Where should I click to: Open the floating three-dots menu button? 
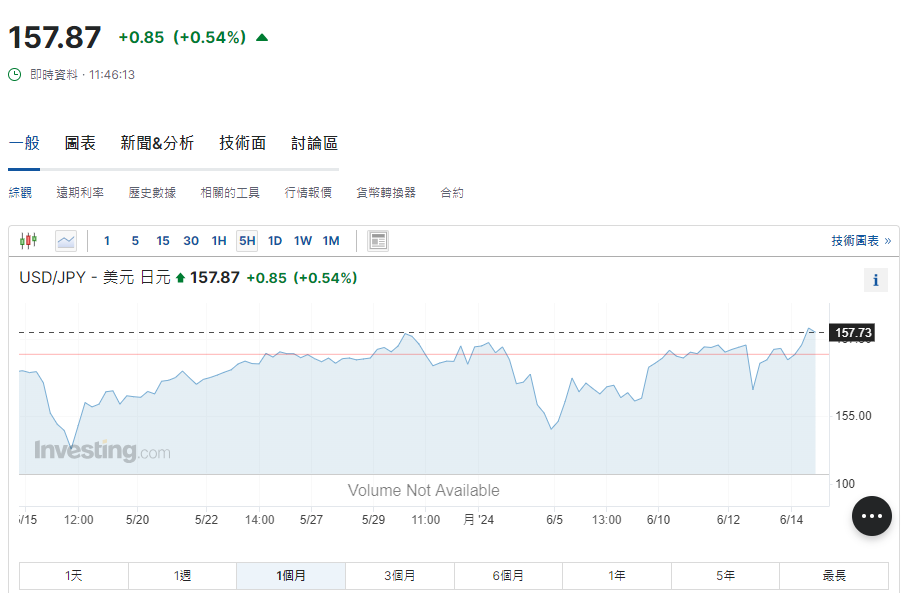pos(871,516)
